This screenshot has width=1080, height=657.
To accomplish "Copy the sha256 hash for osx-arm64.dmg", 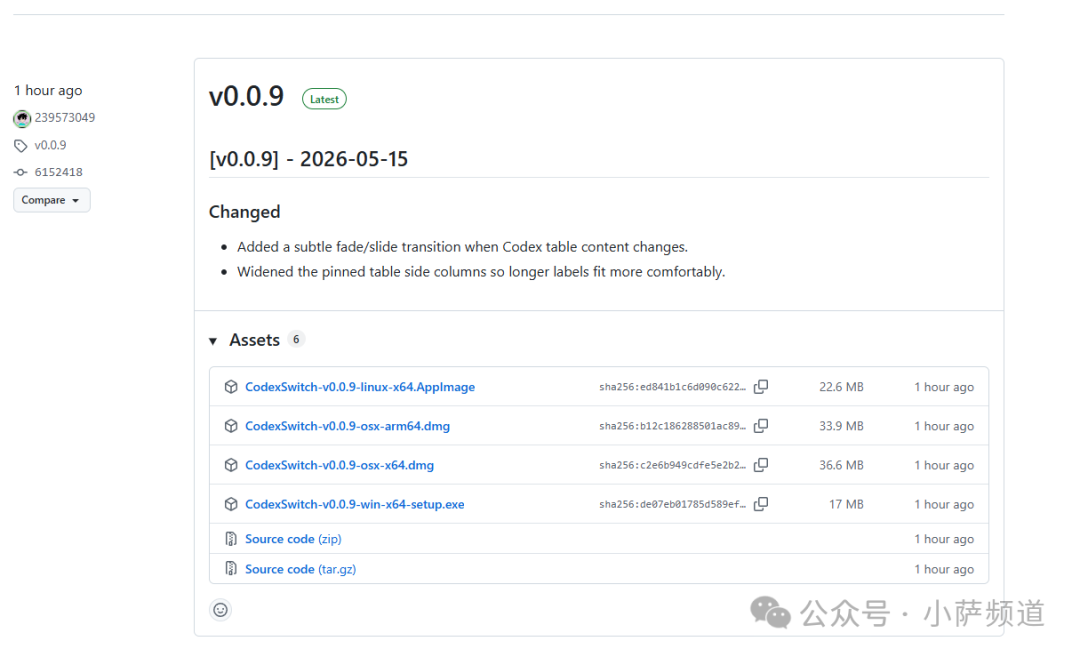I will [x=761, y=426].
